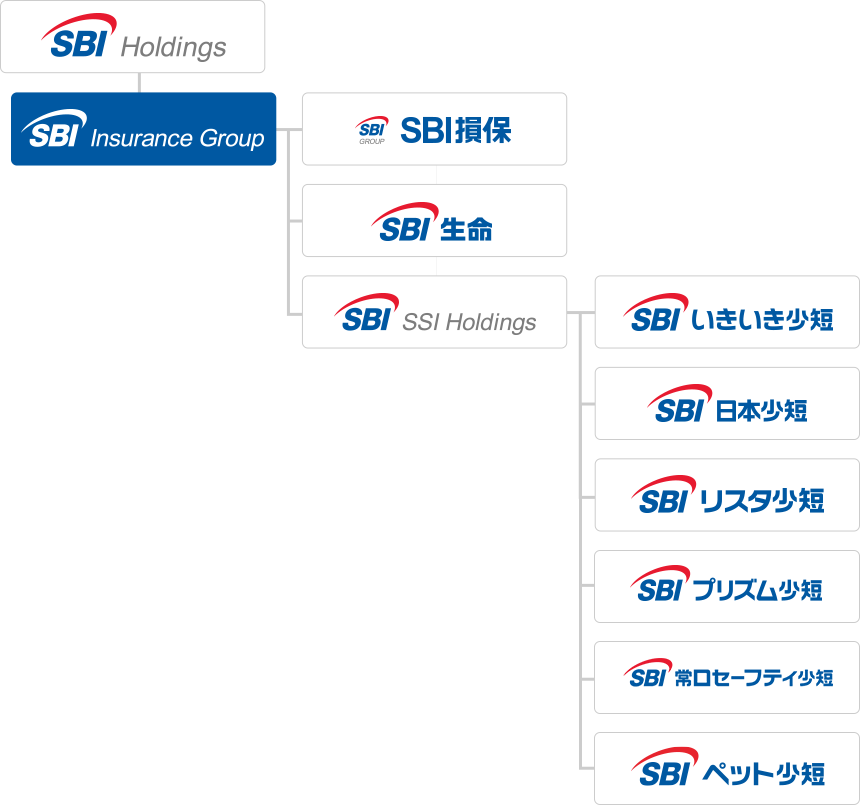Open the SBI Holdings box
This screenshot has width=860, height=806.
133,37
